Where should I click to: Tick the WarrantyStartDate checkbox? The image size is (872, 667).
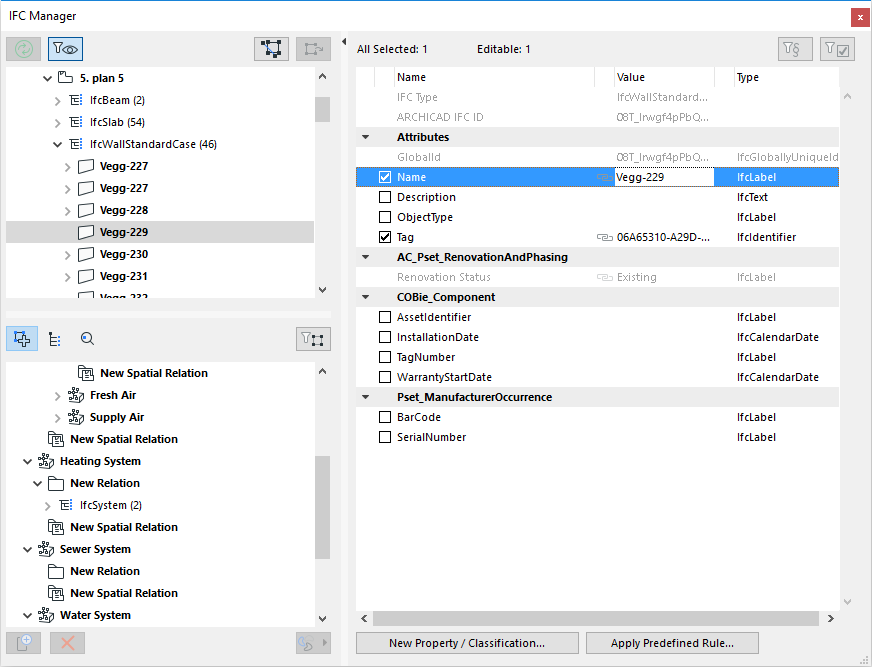point(385,377)
